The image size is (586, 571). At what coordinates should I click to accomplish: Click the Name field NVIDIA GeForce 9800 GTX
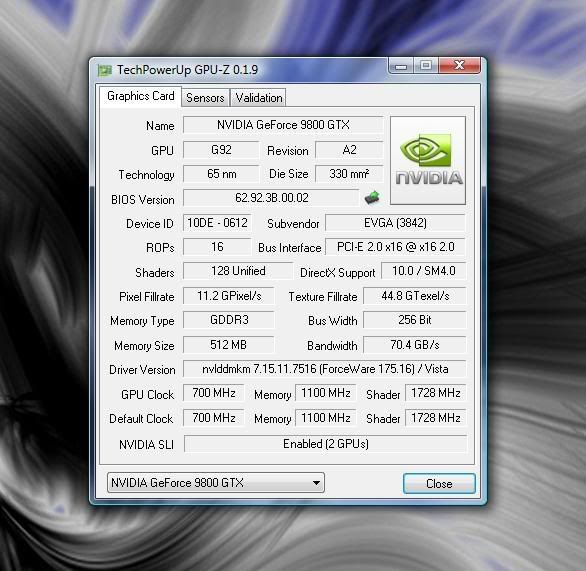point(283,125)
